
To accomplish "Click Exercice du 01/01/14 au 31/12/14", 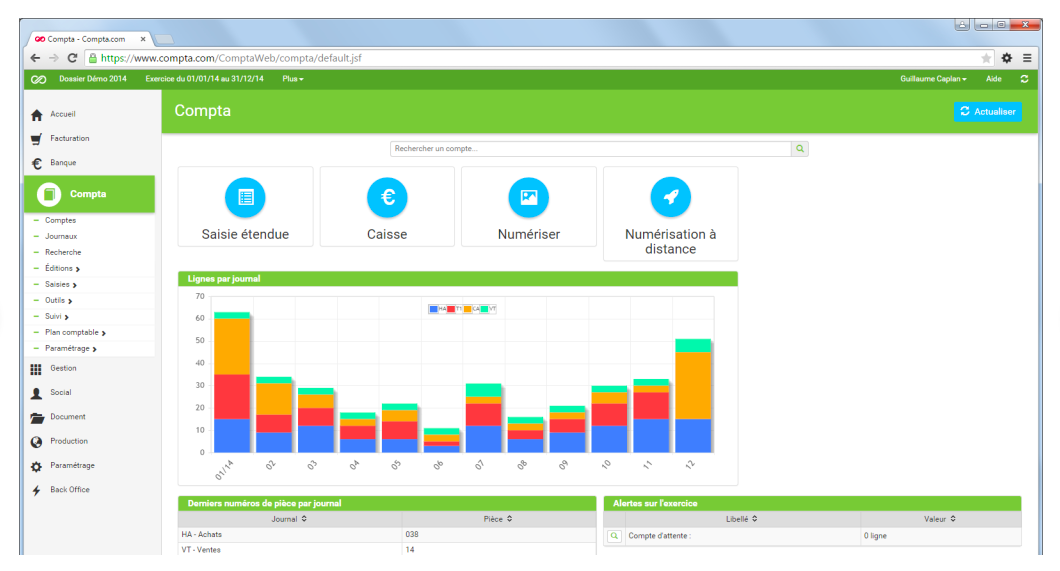I will click(204, 79).
